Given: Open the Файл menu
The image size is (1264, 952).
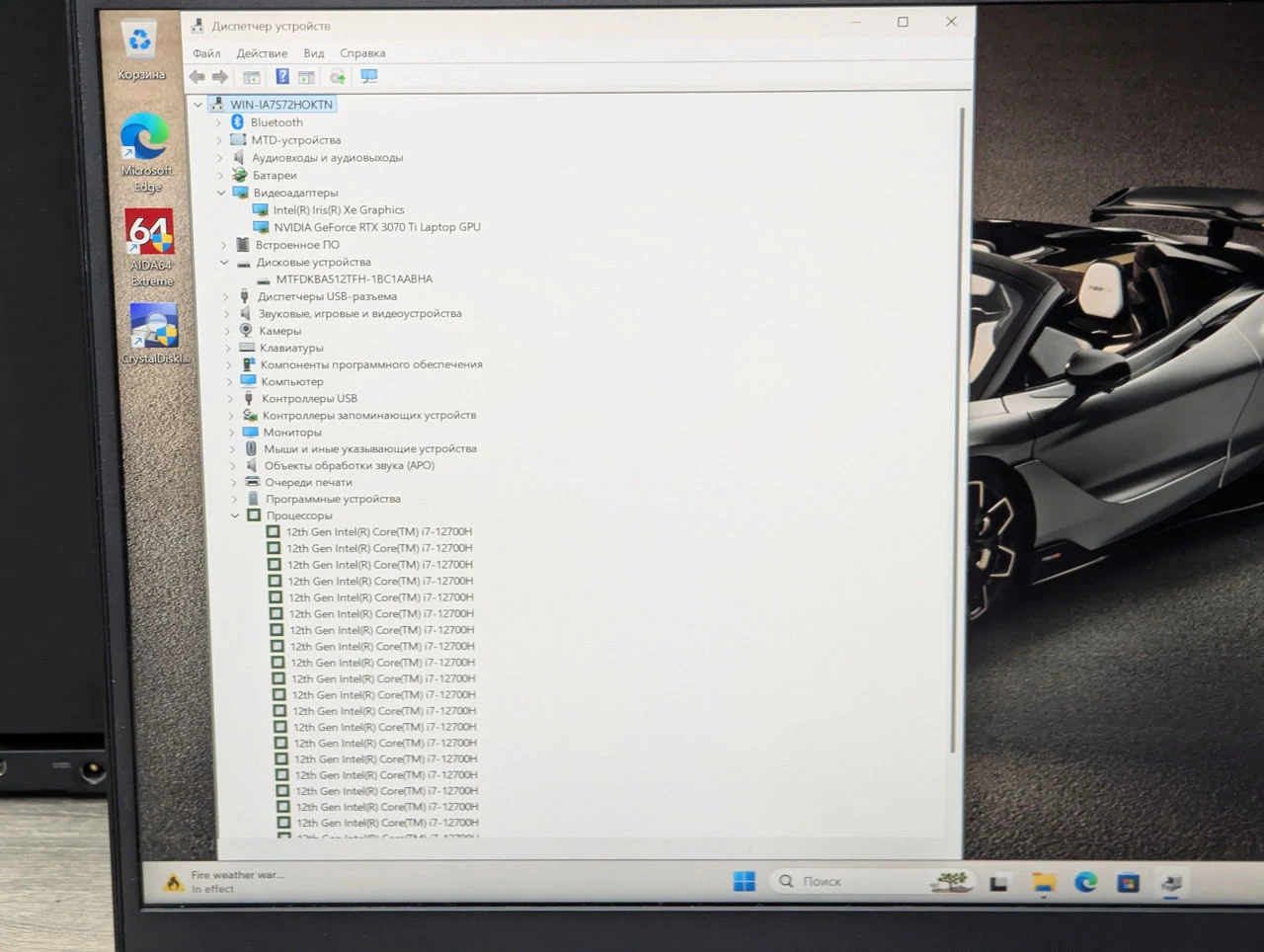Looking at the screenshot, I should coord(206,53).
